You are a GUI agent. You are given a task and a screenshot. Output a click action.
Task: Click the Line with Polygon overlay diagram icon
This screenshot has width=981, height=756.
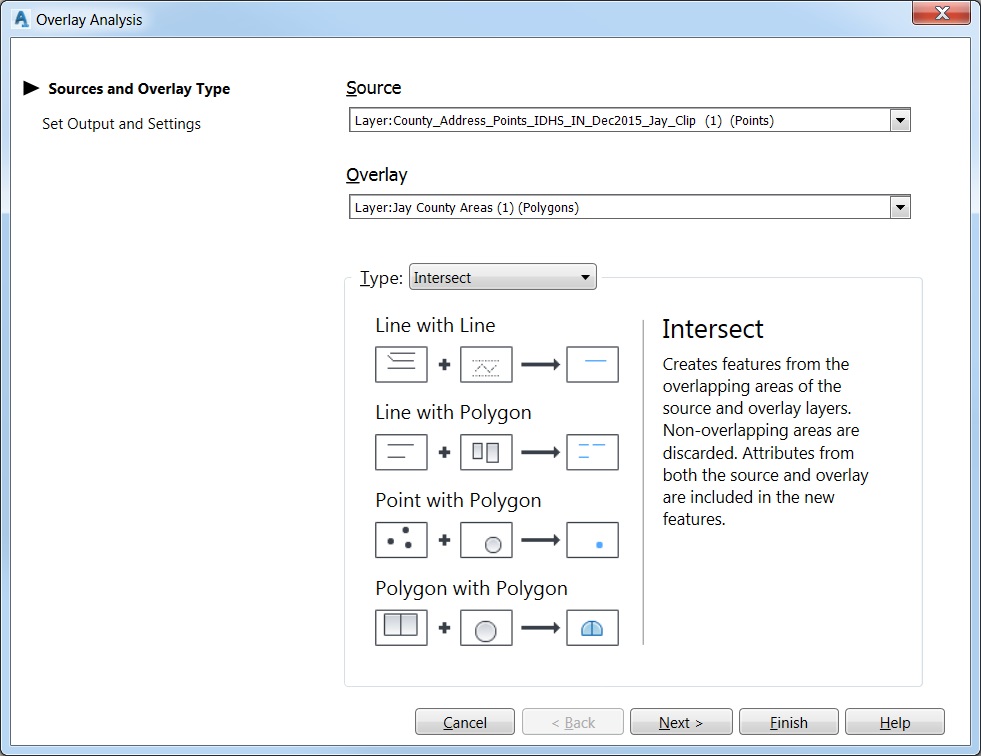click(x=486, y=452)
